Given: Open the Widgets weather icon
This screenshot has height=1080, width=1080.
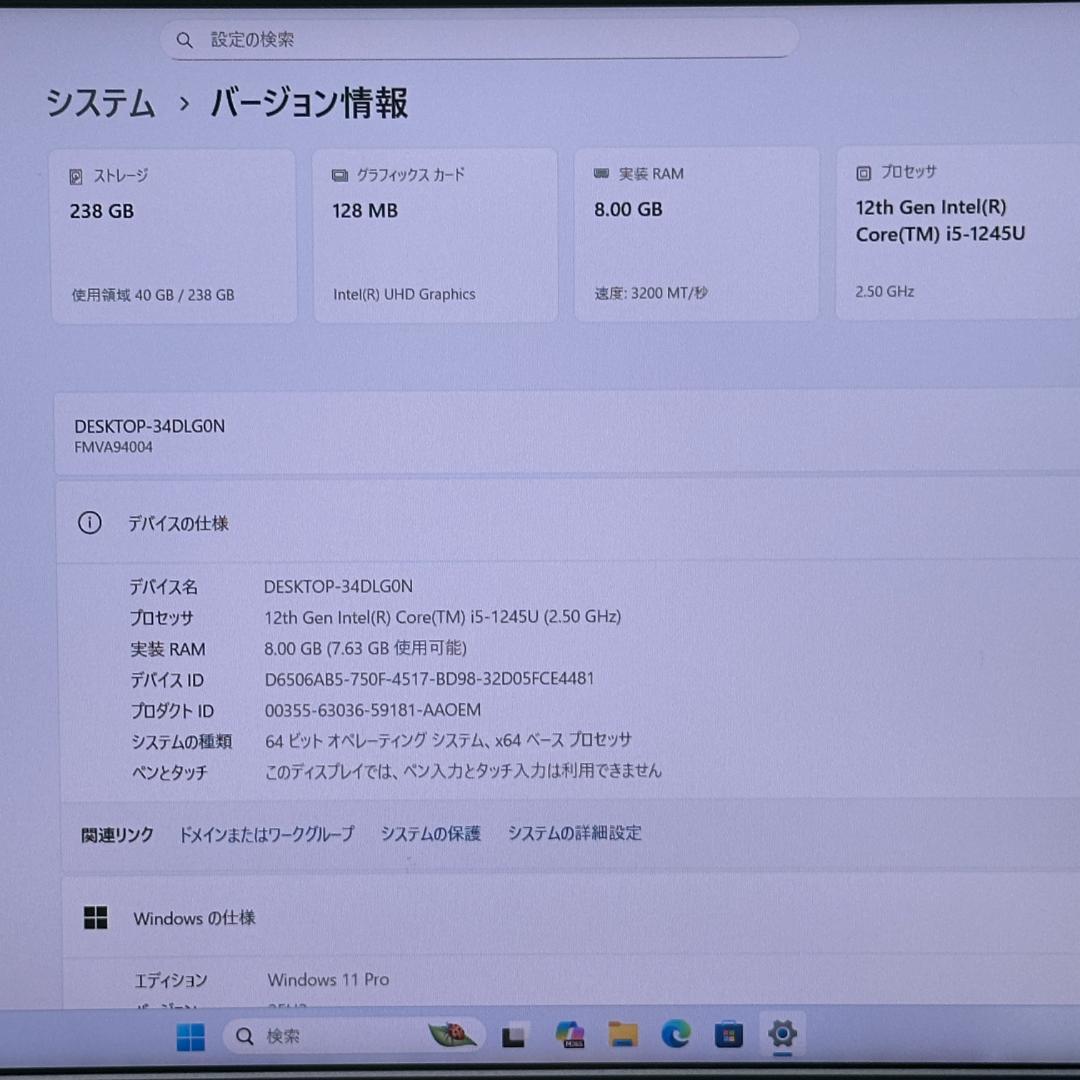Looking at the screenshot, I should [452, 1035].
